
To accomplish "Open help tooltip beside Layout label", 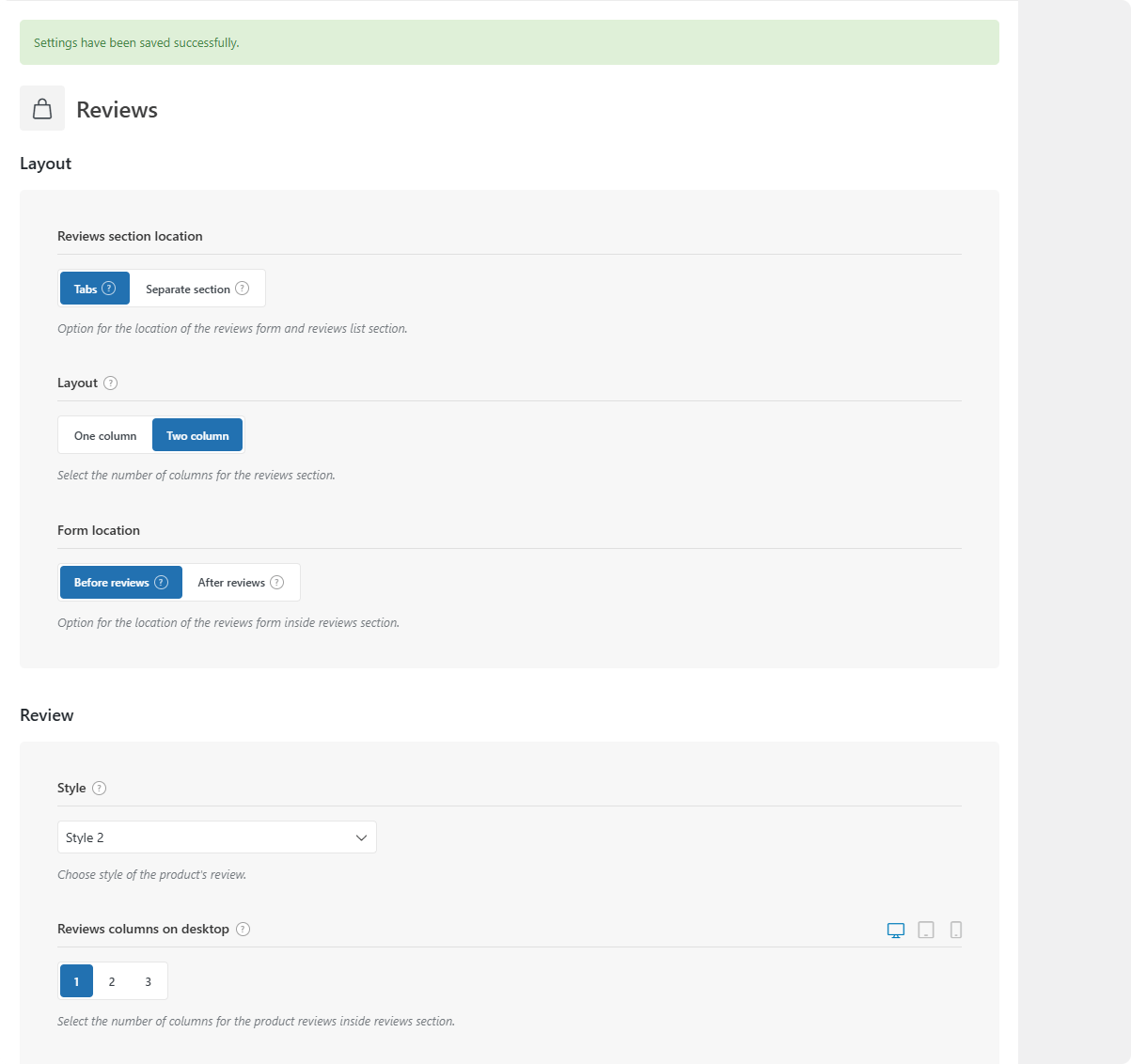I will 111,383.
